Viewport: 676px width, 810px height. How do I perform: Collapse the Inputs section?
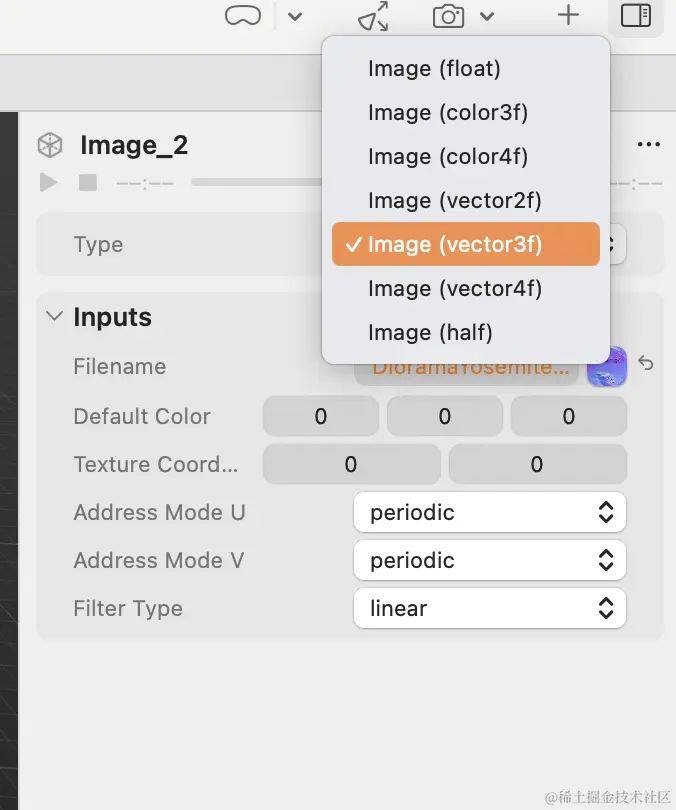[x=53, y=317]
